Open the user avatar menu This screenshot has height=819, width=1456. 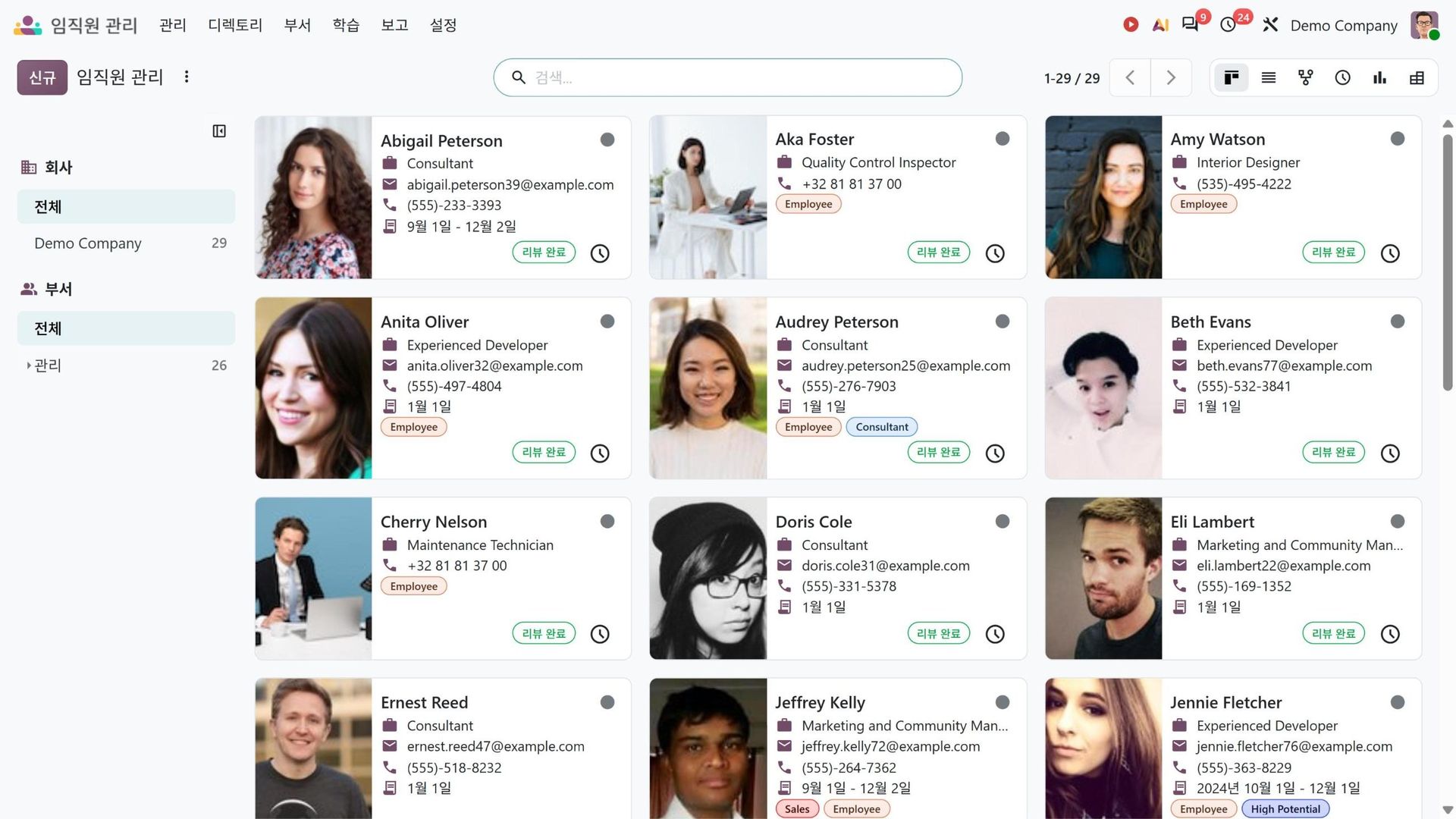[x=1424, y=25]
